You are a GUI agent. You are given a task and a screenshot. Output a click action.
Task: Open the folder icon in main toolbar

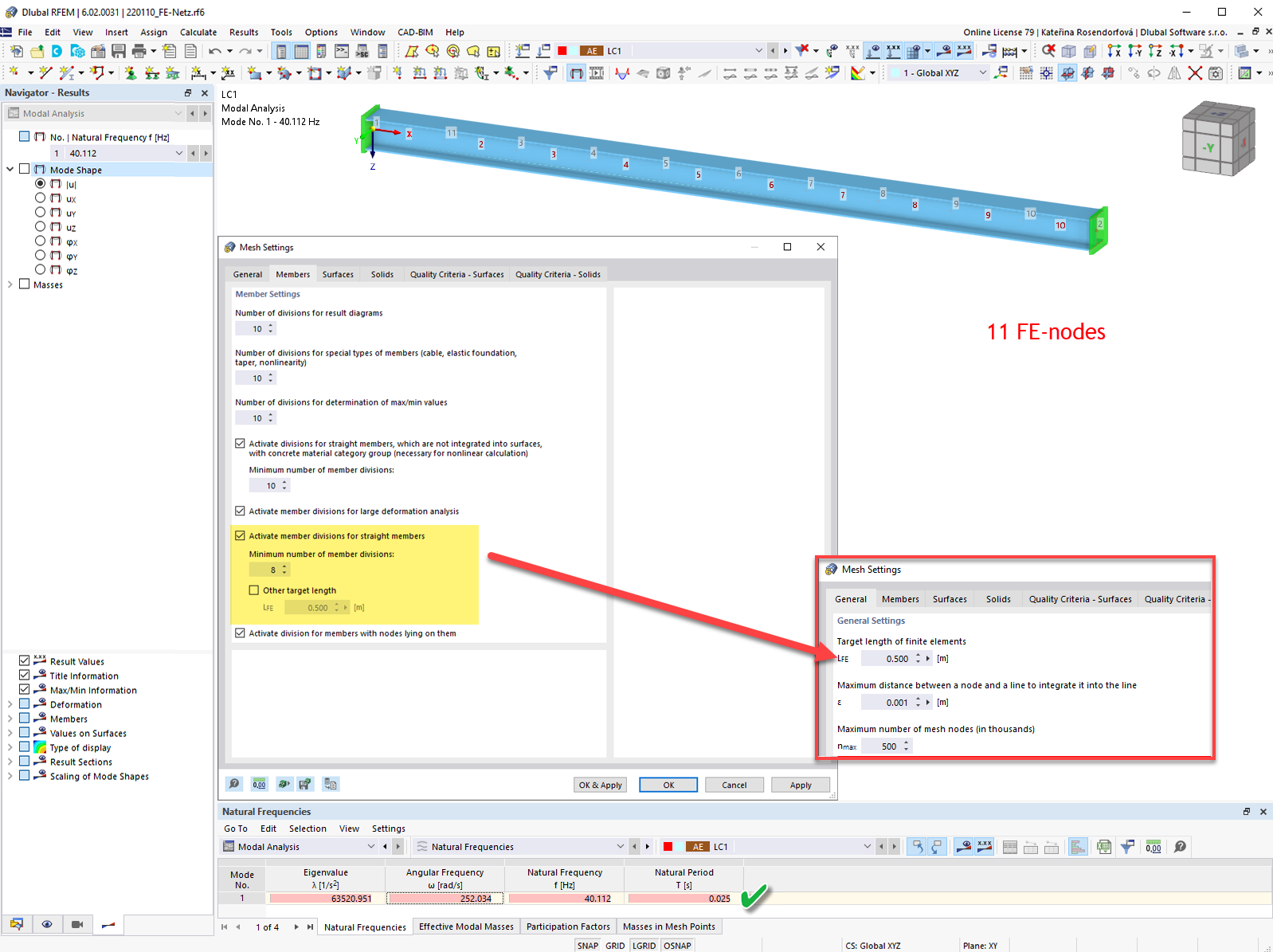(37, 51)
